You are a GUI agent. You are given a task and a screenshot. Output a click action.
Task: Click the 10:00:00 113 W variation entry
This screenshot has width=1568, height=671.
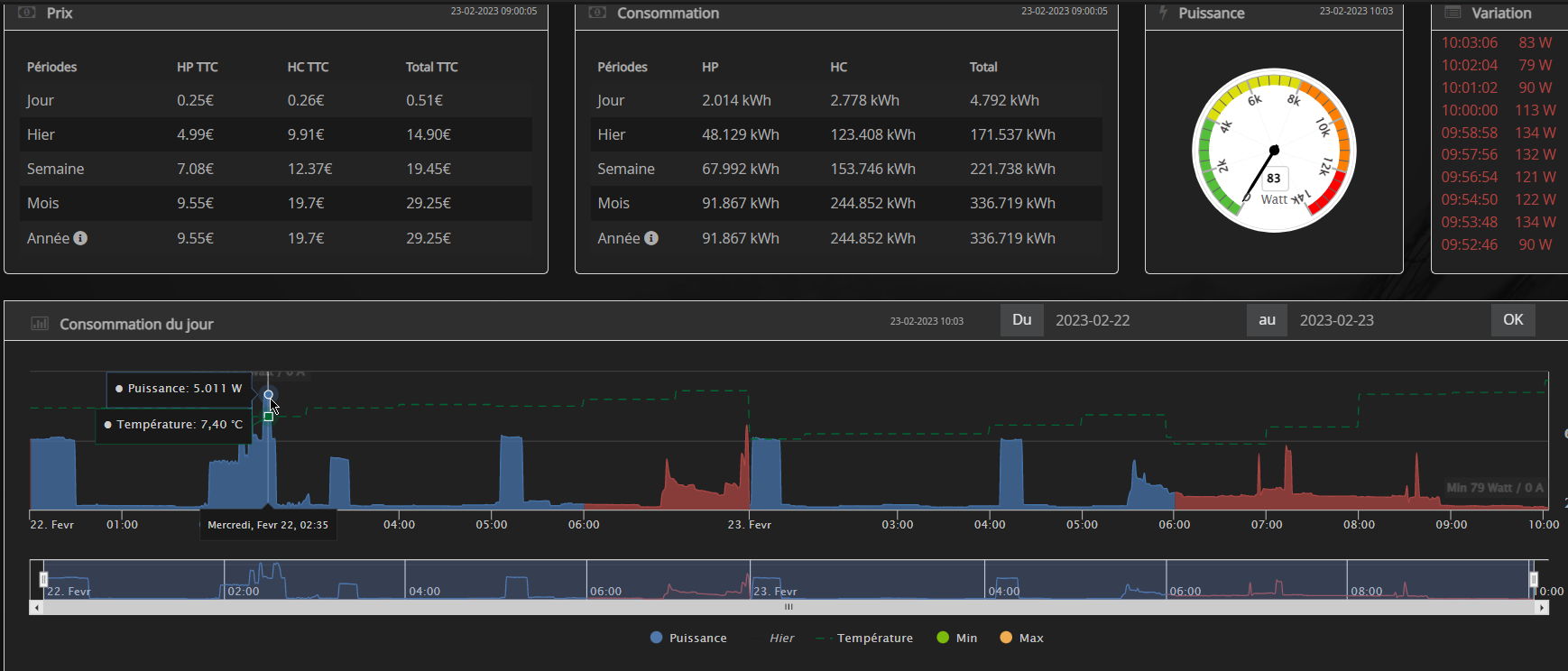(x=1499, y=110)
